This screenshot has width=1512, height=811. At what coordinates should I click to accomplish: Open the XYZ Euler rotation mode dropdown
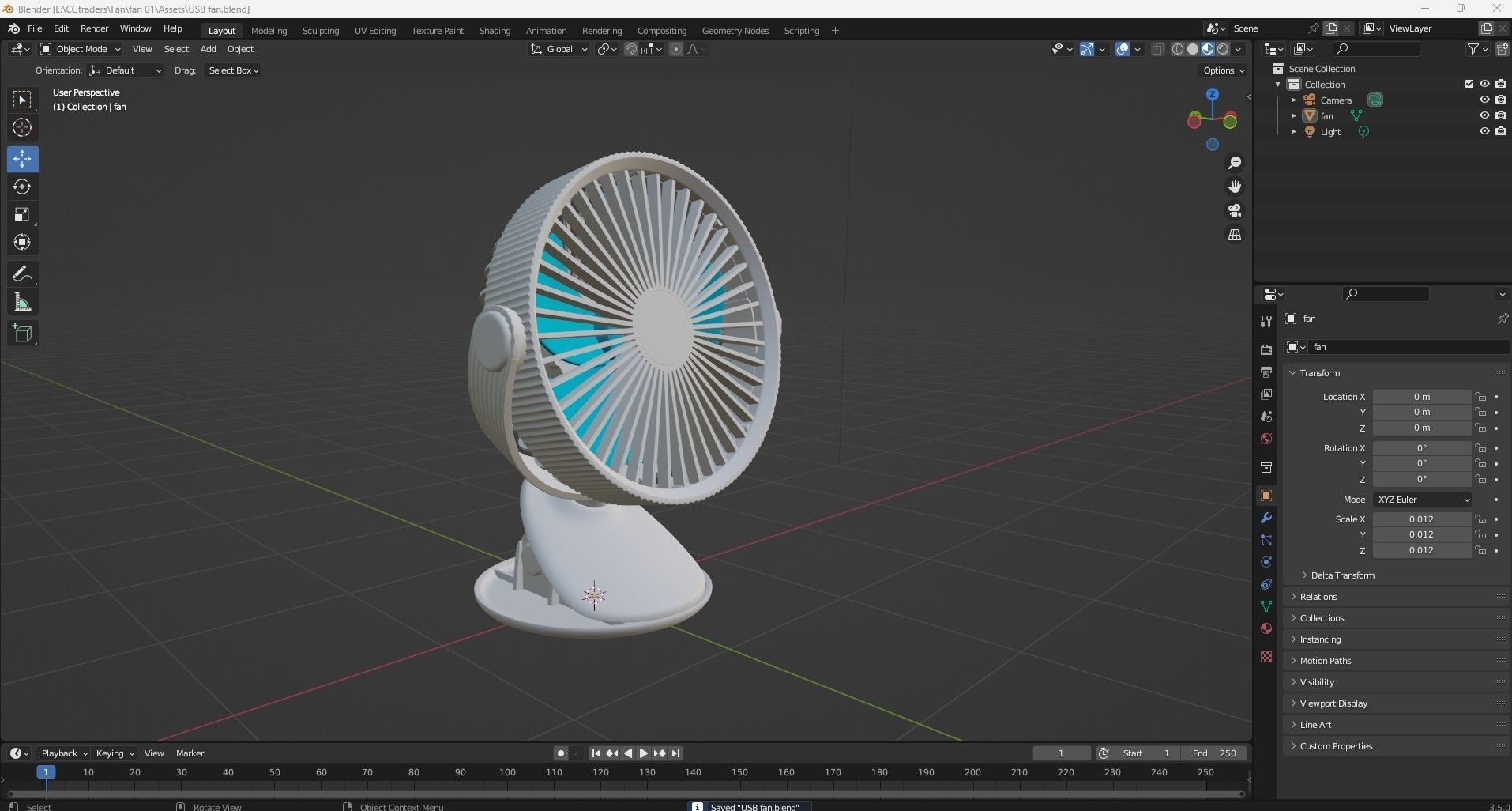click(1423, 500)
